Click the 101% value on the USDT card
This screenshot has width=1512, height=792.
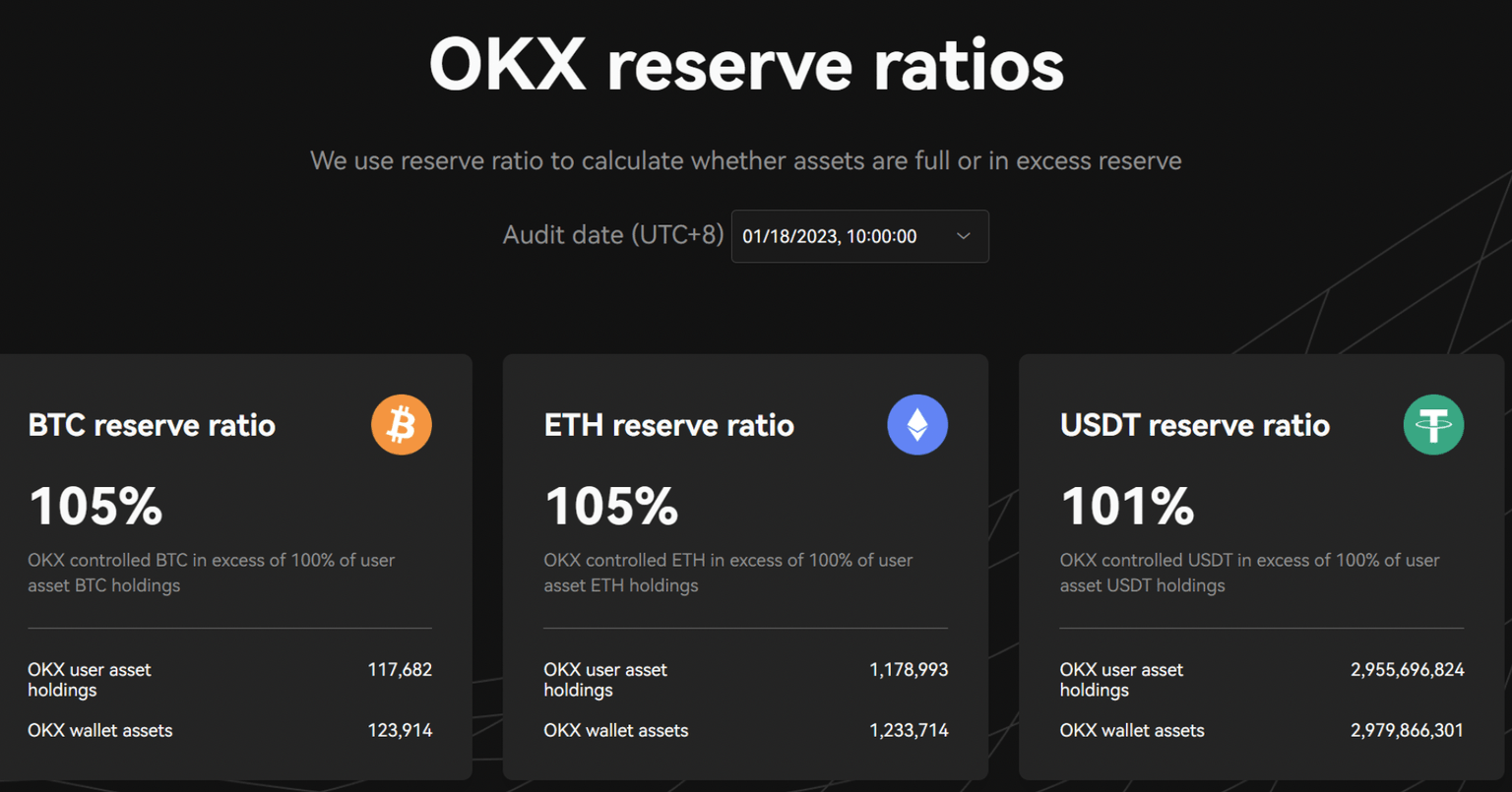point(1126,506)
